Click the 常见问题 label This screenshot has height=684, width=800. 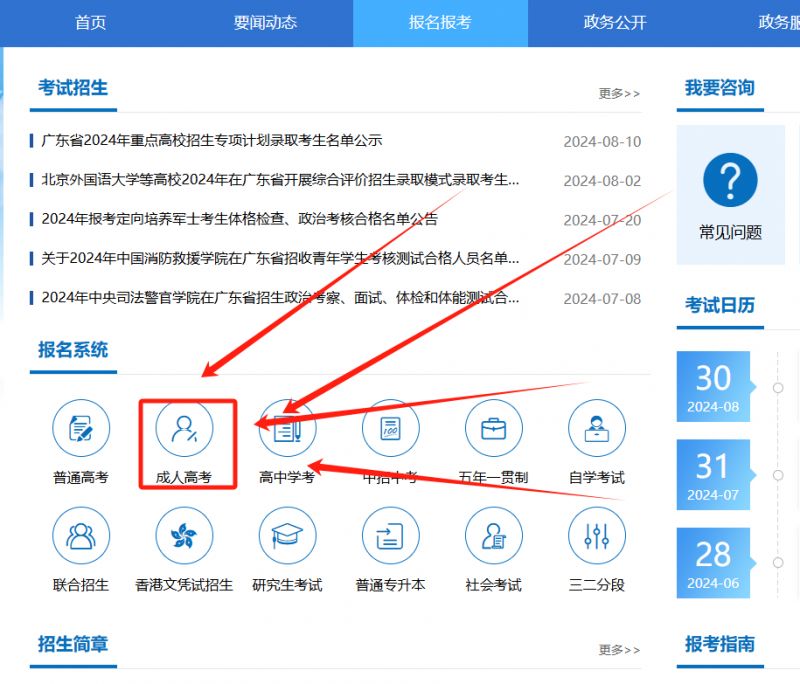point(730,233)
